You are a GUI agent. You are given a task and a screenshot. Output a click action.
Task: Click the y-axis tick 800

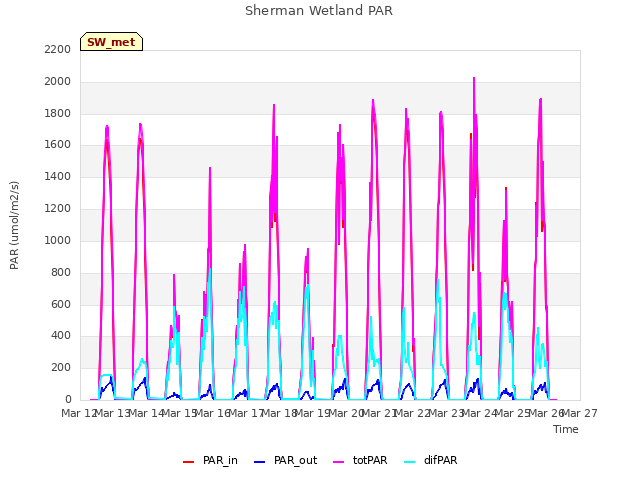tap(61, 272)
